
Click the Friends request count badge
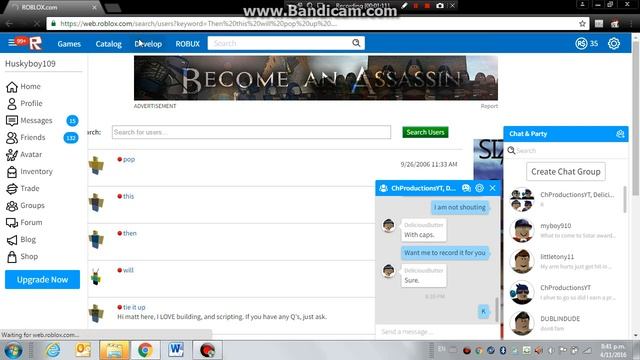tap(71, 138)
